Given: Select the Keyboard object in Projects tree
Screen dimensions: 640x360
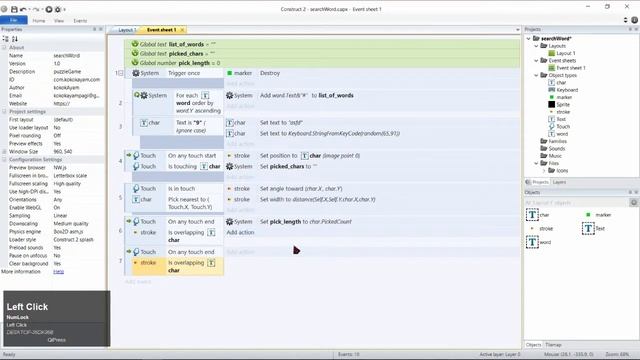Looking at the screenshot, I should (563, 90).
